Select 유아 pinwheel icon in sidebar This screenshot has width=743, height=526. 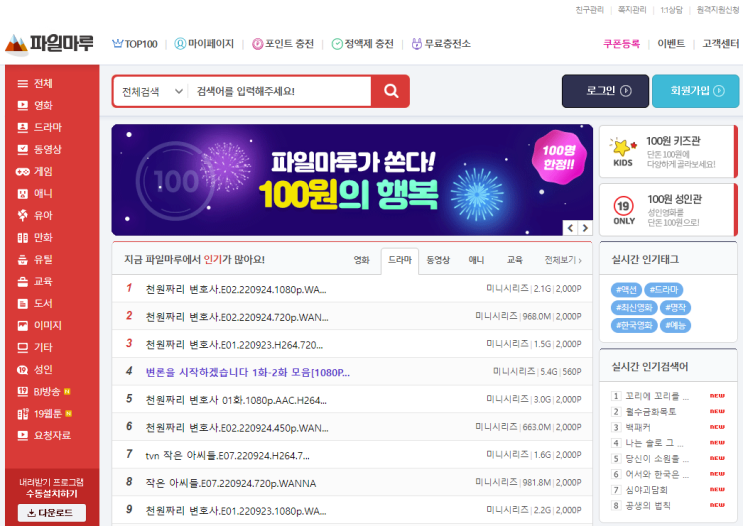click(22, 216)
